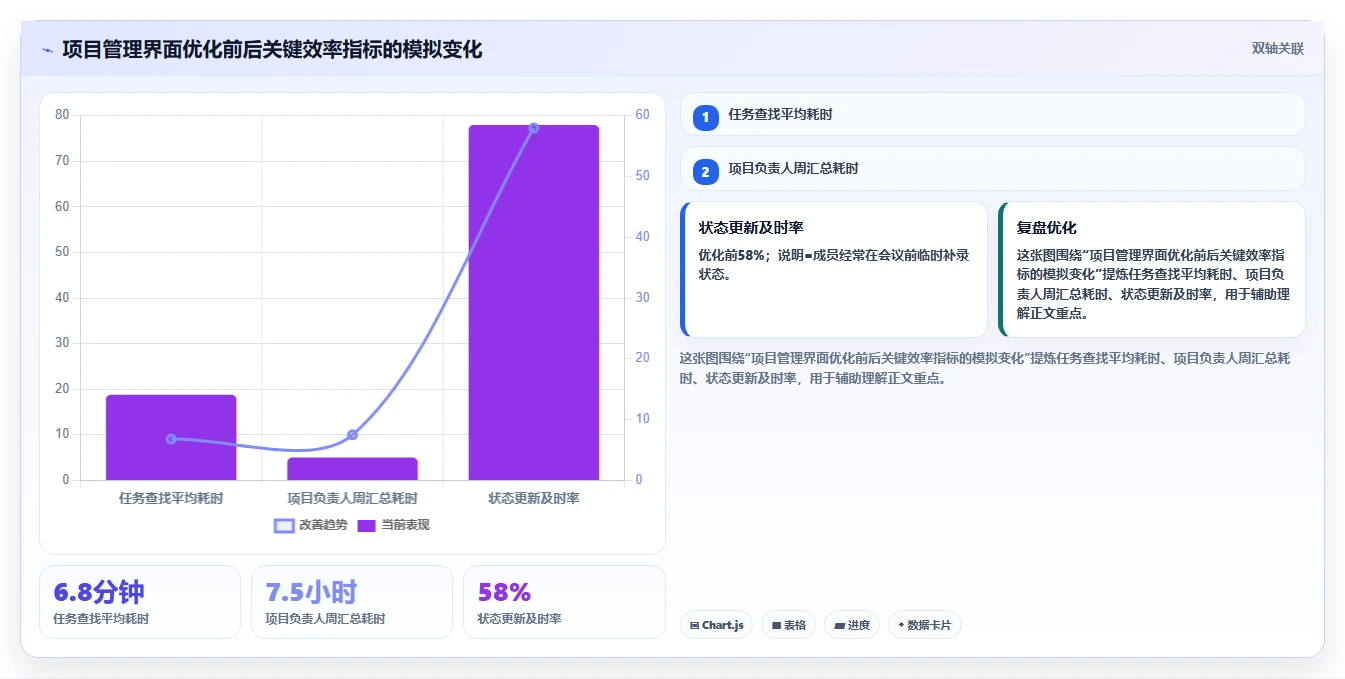Click the summary paragraph below the cards
The image size is (1345, 679).
tap(985, 368)
